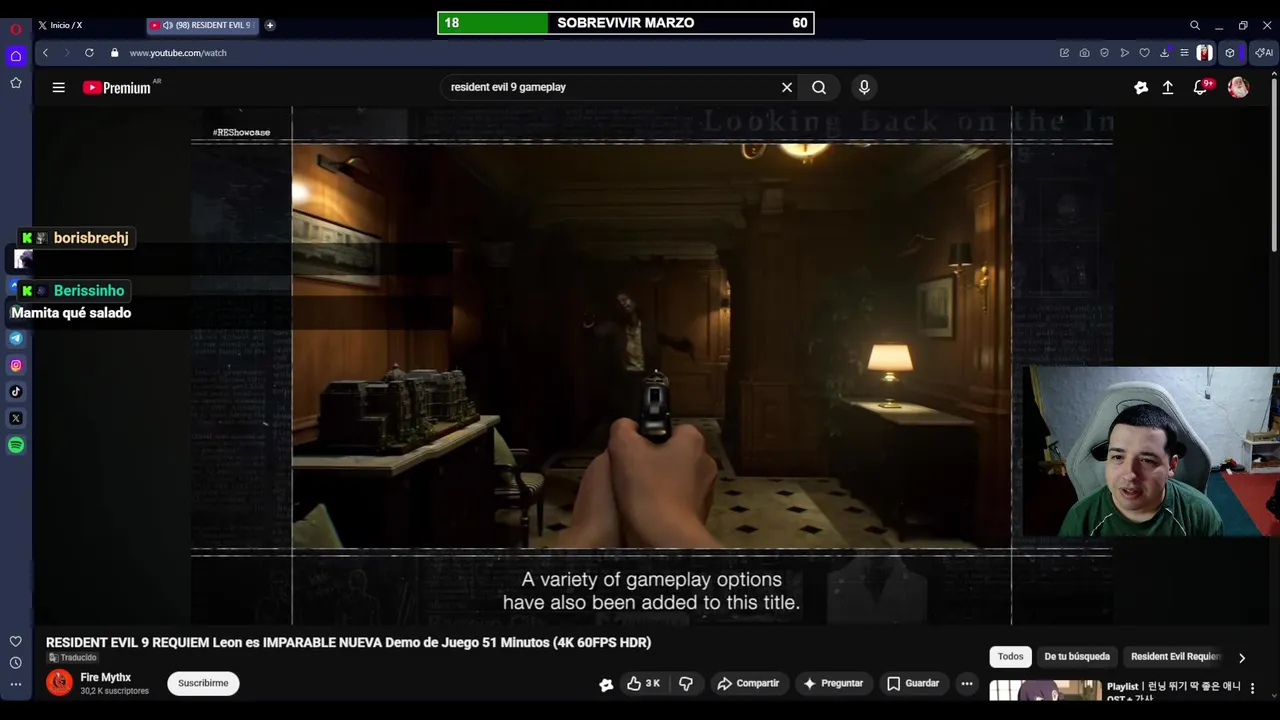Go forward with the browser forward arrow
The height and width of the screenshot is (720, 1280).
pos(67,53)
